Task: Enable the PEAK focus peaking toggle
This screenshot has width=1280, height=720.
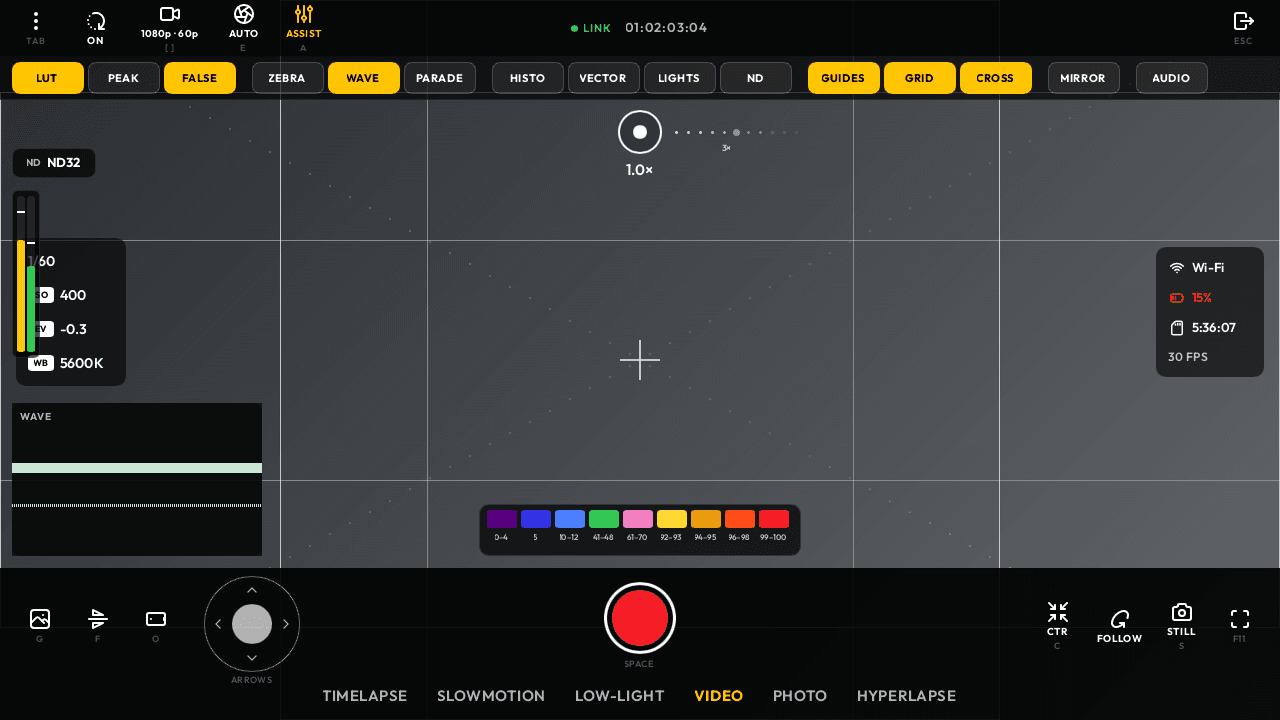Action: coord(124,78)
